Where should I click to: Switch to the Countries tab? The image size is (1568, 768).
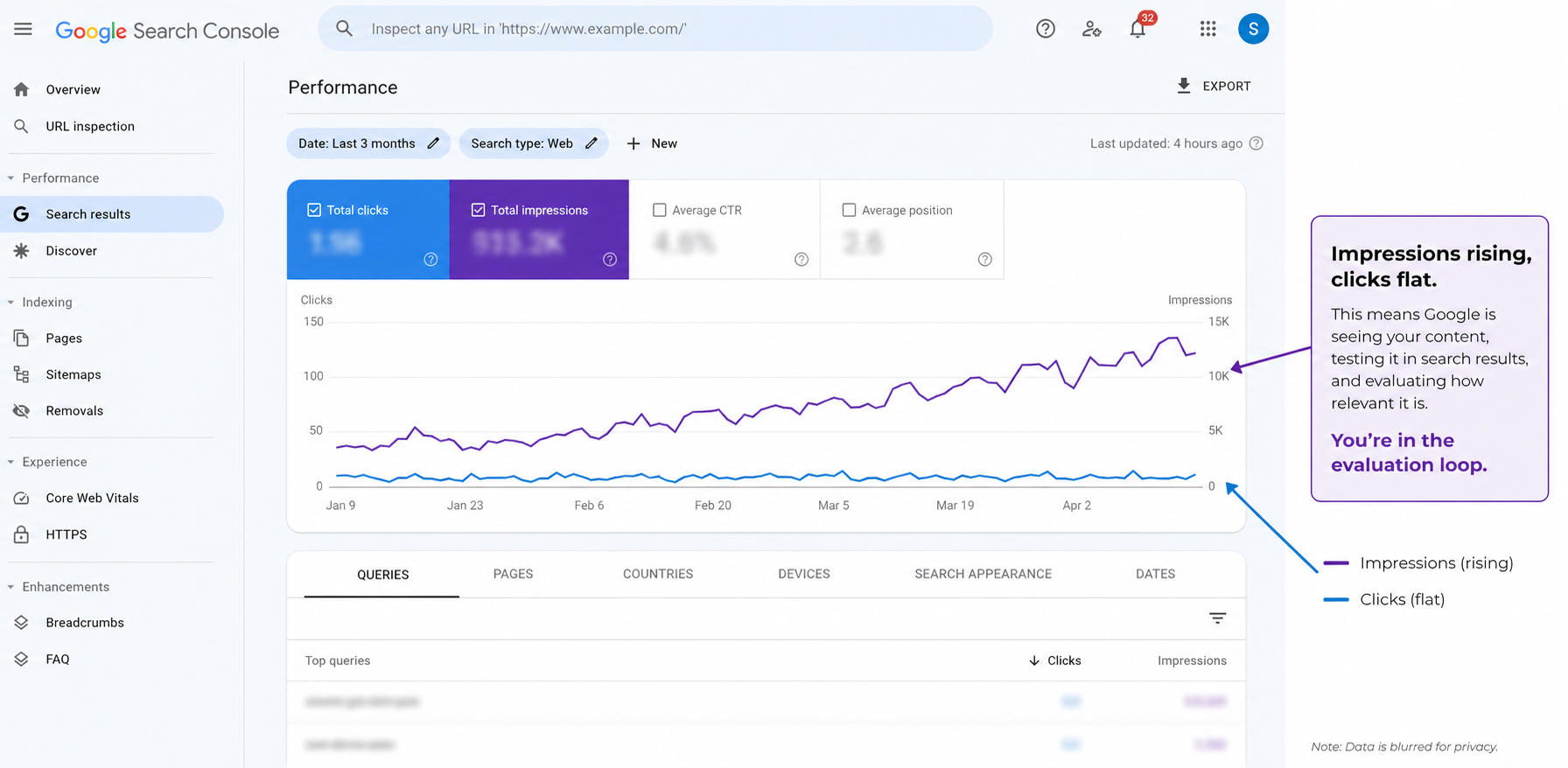[658, 574]
